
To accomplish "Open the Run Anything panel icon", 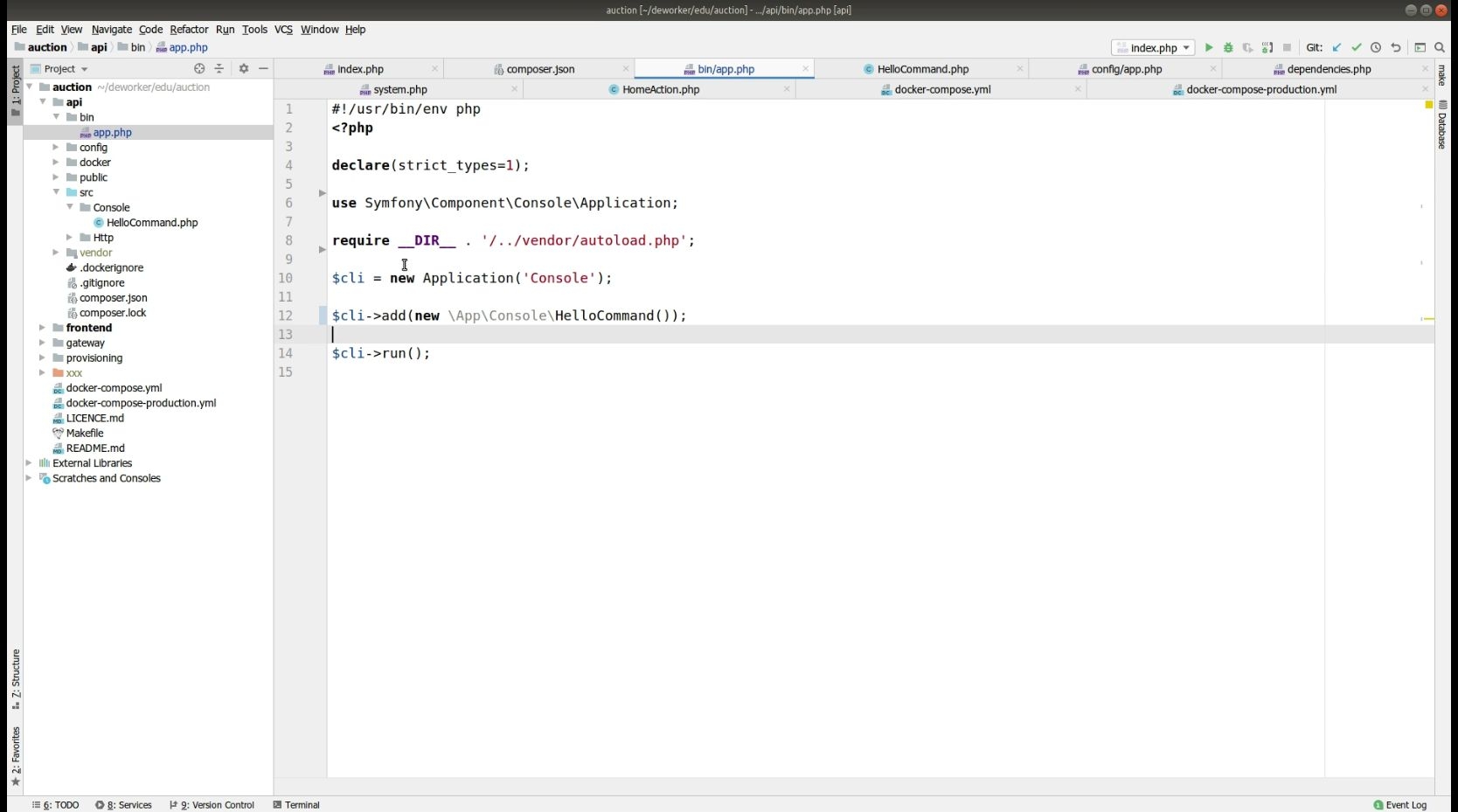I will 1420,48.
